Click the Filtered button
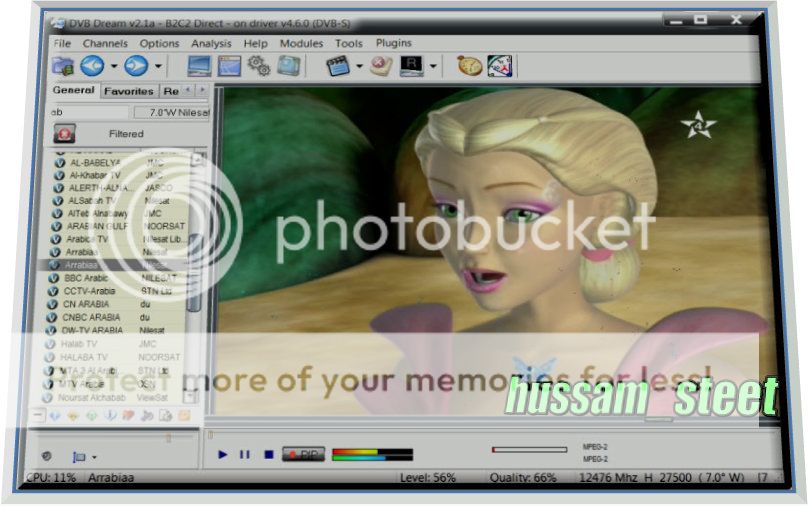This screenshot has width=808, height=506. click(126, 134)
